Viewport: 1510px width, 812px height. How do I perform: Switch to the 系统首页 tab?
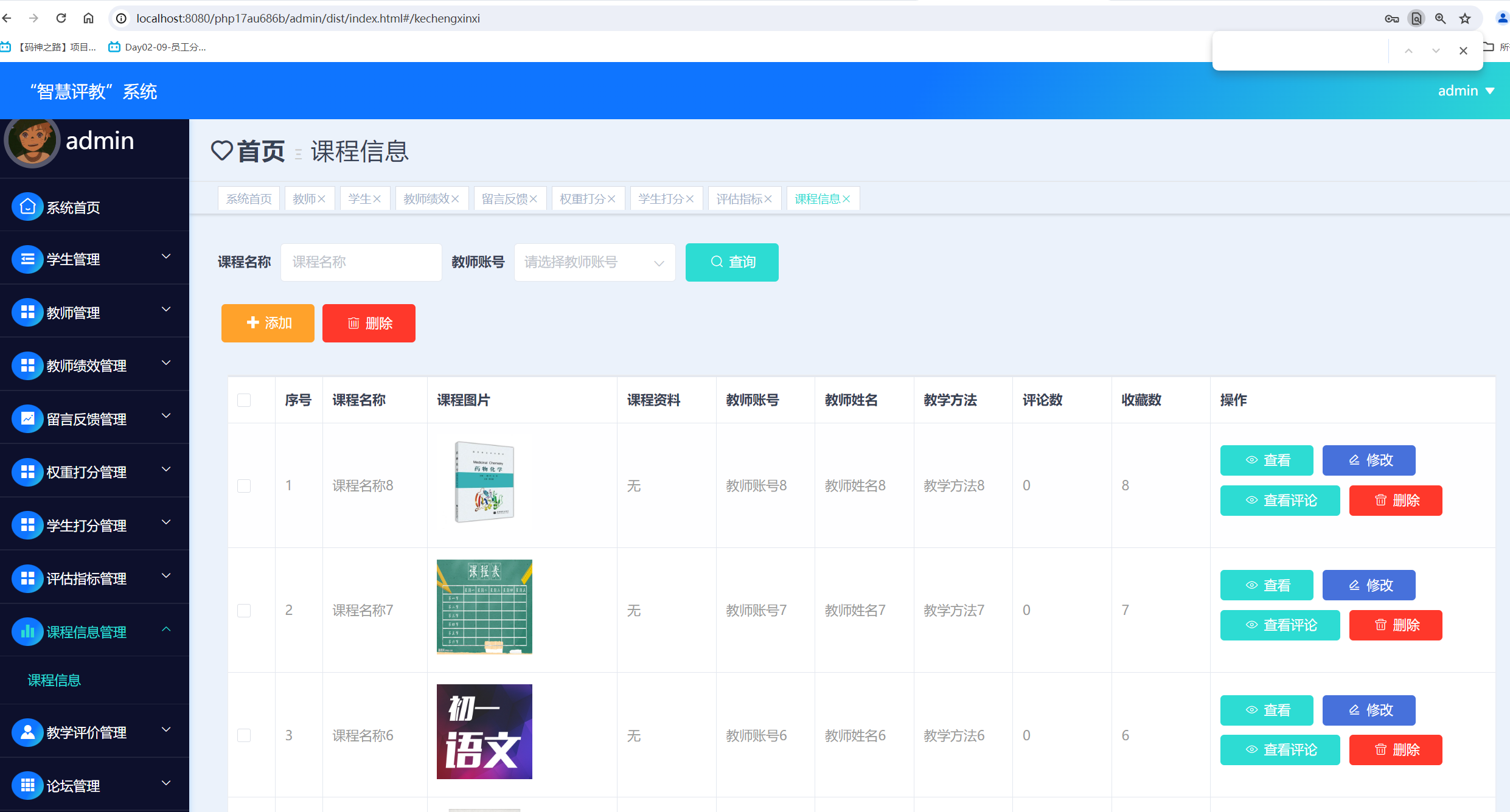coord(249,199)
